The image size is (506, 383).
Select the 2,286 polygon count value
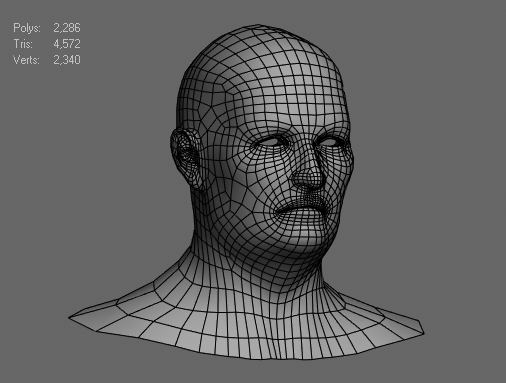tap(67, 28)
